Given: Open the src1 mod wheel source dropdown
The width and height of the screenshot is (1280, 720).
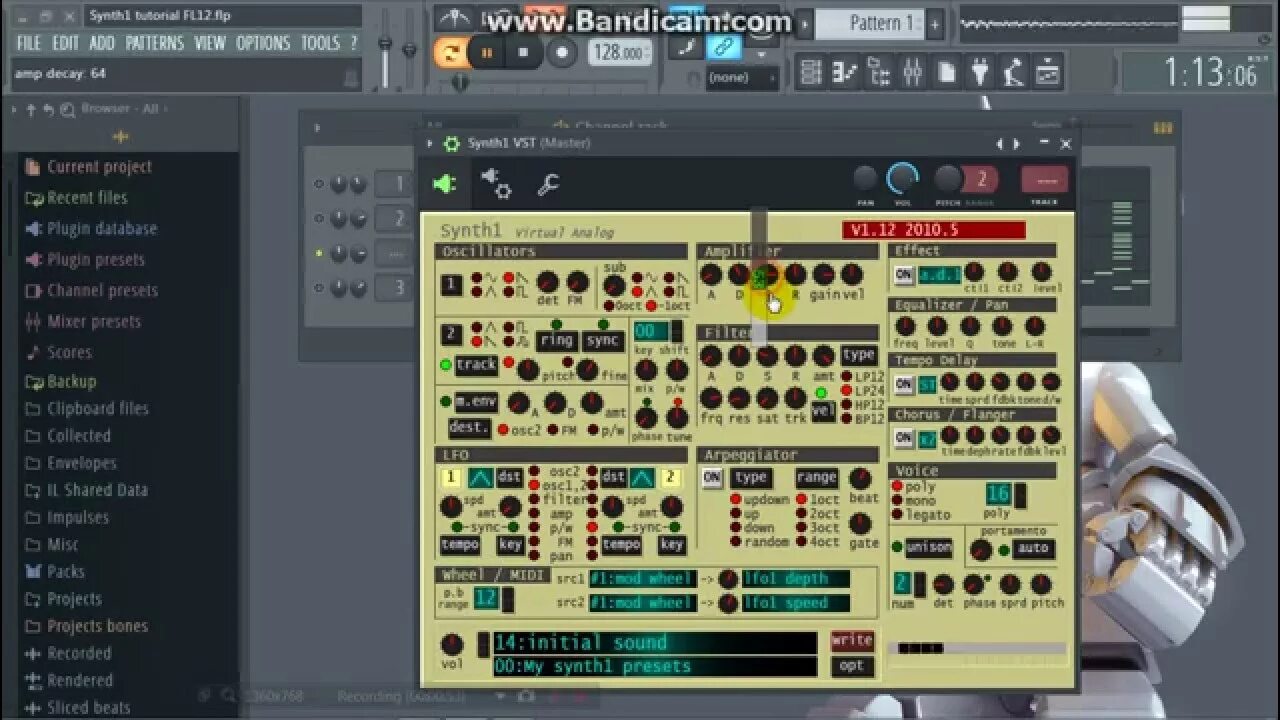Looking at the screenshot, I should (642, 579).
